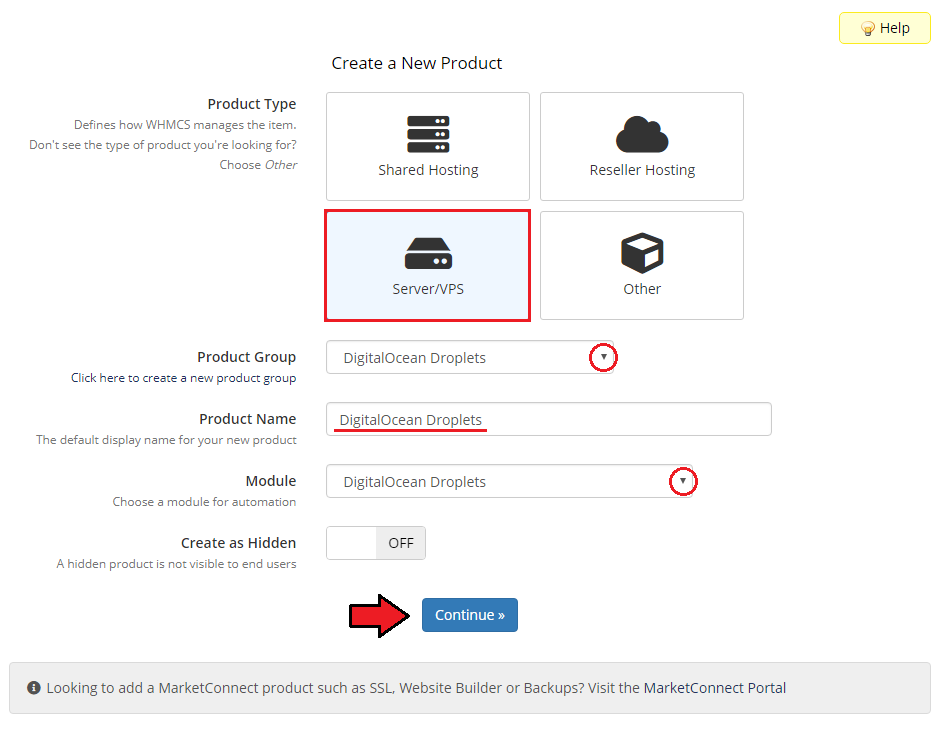Image resolution: width=938 pixels, height=729 pixels.
Task: Click the 'Product Type' label
Action: tap(252, 104)
